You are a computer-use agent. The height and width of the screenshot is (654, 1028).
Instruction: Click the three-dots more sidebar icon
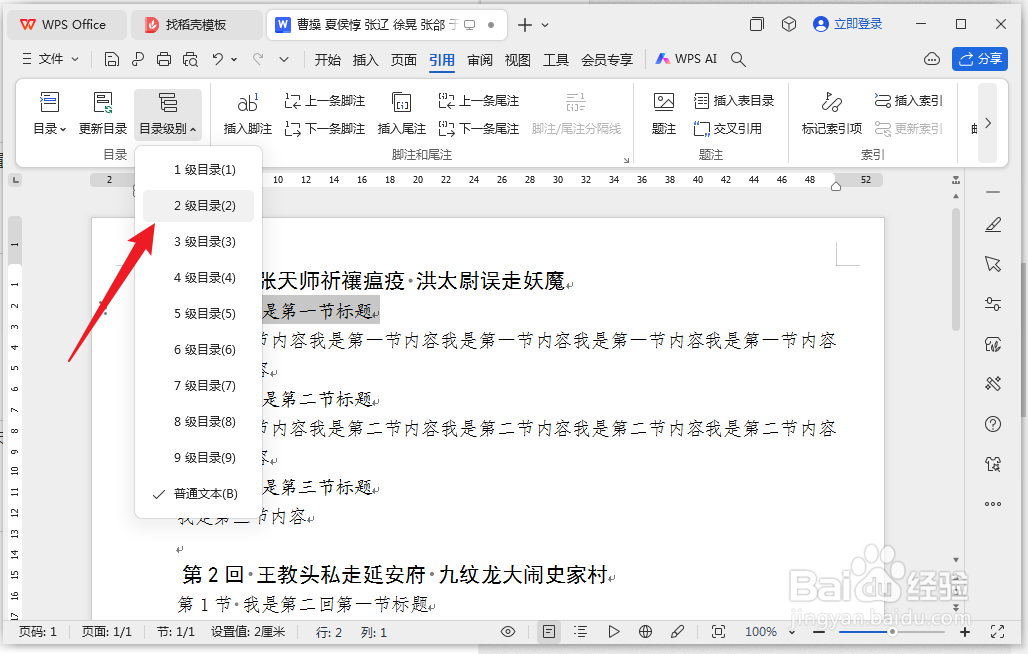tap(993, 504)
